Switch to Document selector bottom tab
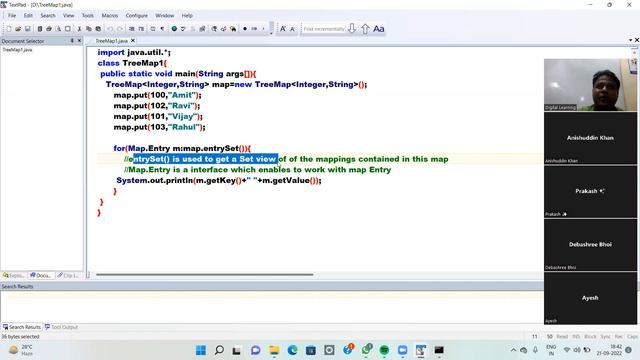Image resolution: width=640 pixels, height=360 pixels. point(40,276)
